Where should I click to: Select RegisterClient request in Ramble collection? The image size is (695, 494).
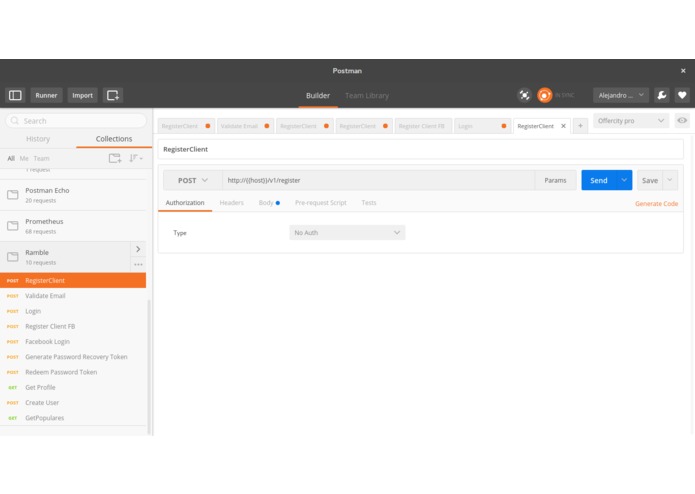(73, 280)
